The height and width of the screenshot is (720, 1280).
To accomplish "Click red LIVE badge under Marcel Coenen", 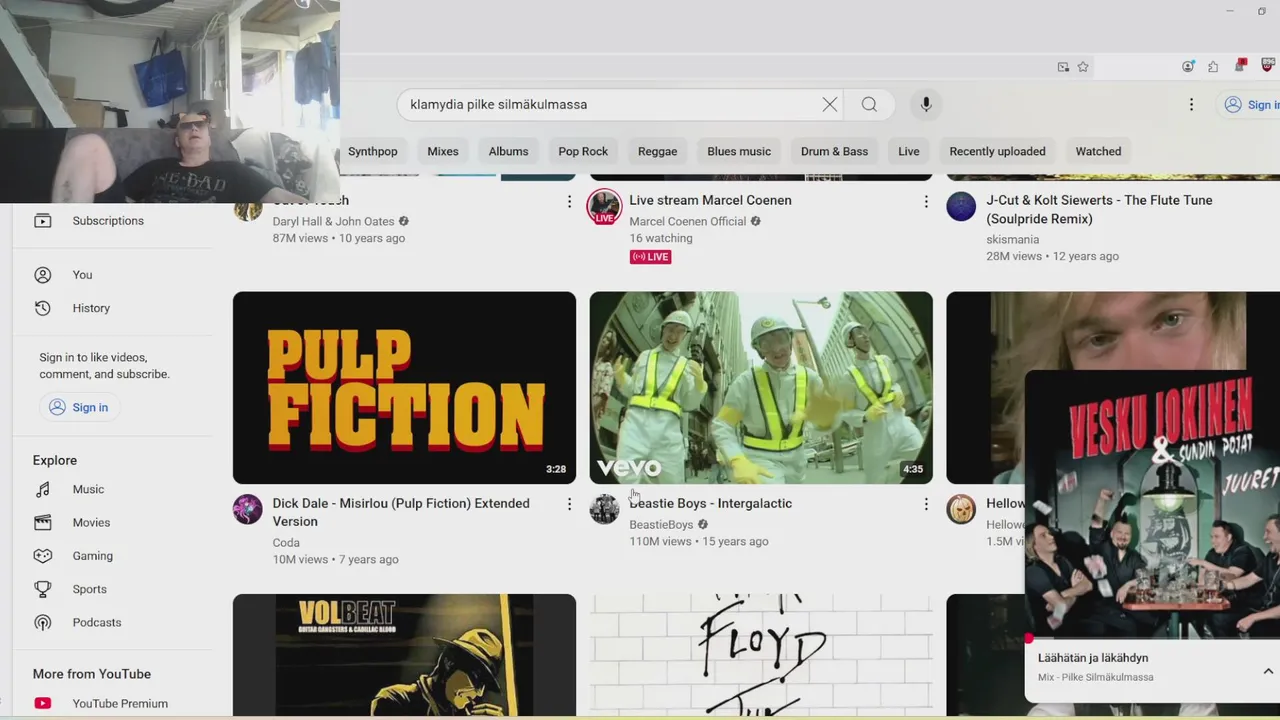I will (650, 257).
